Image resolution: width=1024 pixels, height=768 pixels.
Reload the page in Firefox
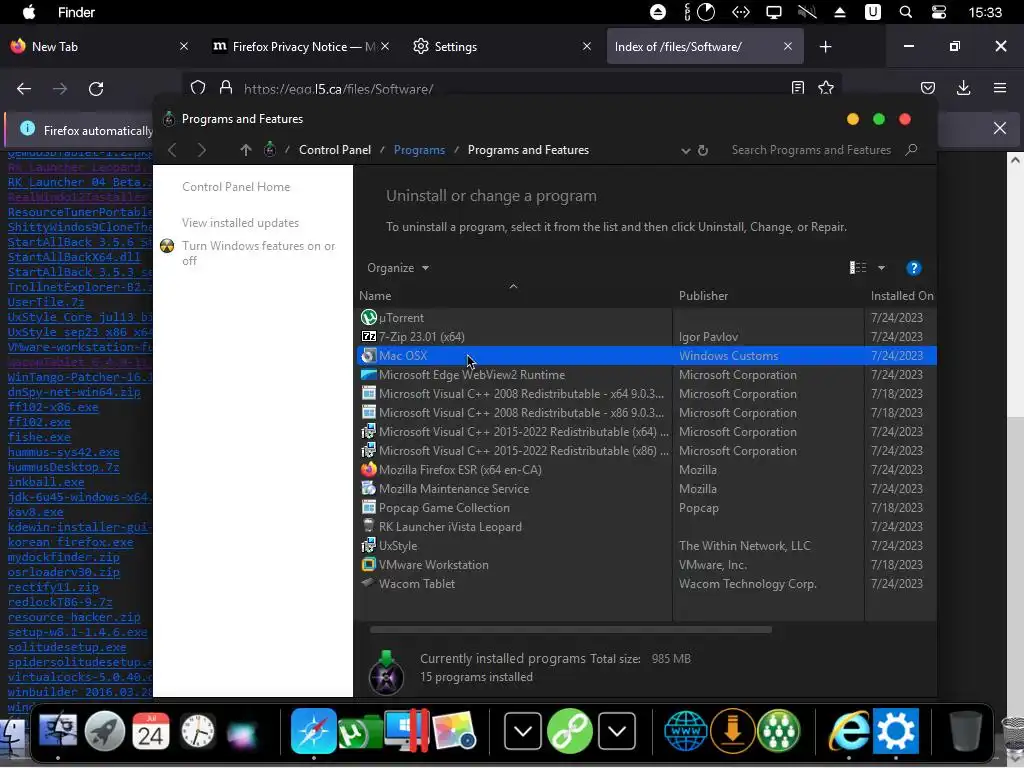(96, 89)
